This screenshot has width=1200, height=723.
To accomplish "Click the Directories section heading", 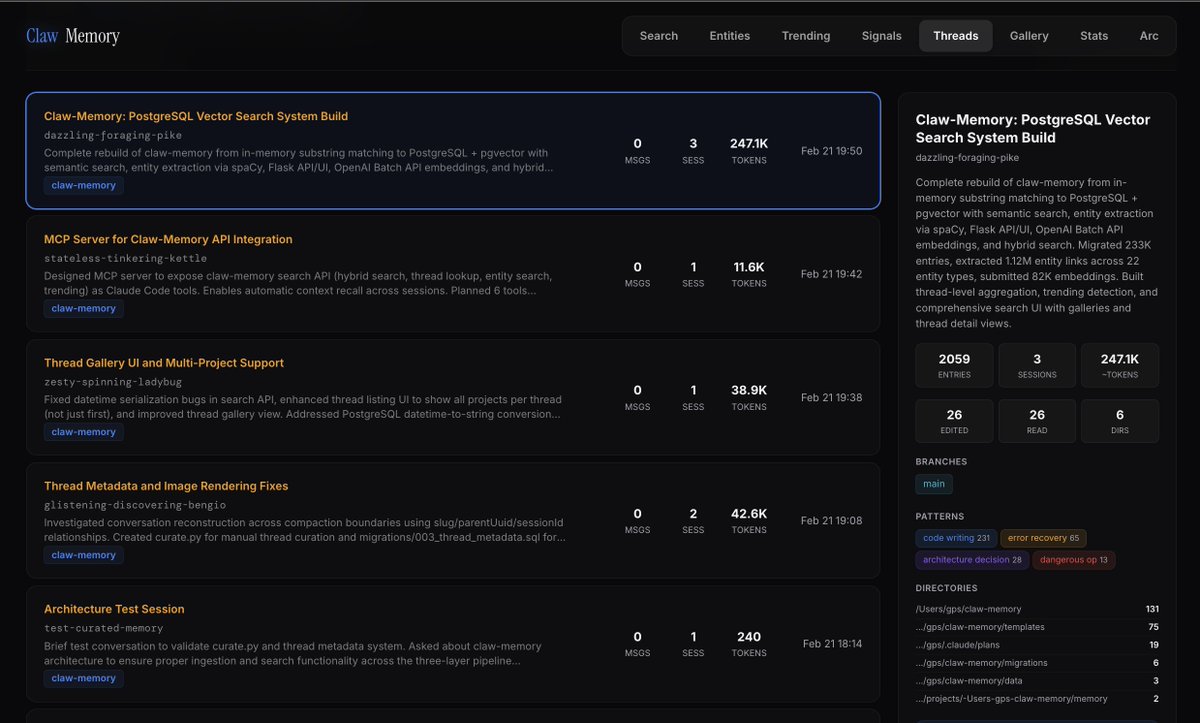I will (x=946, y=588).
